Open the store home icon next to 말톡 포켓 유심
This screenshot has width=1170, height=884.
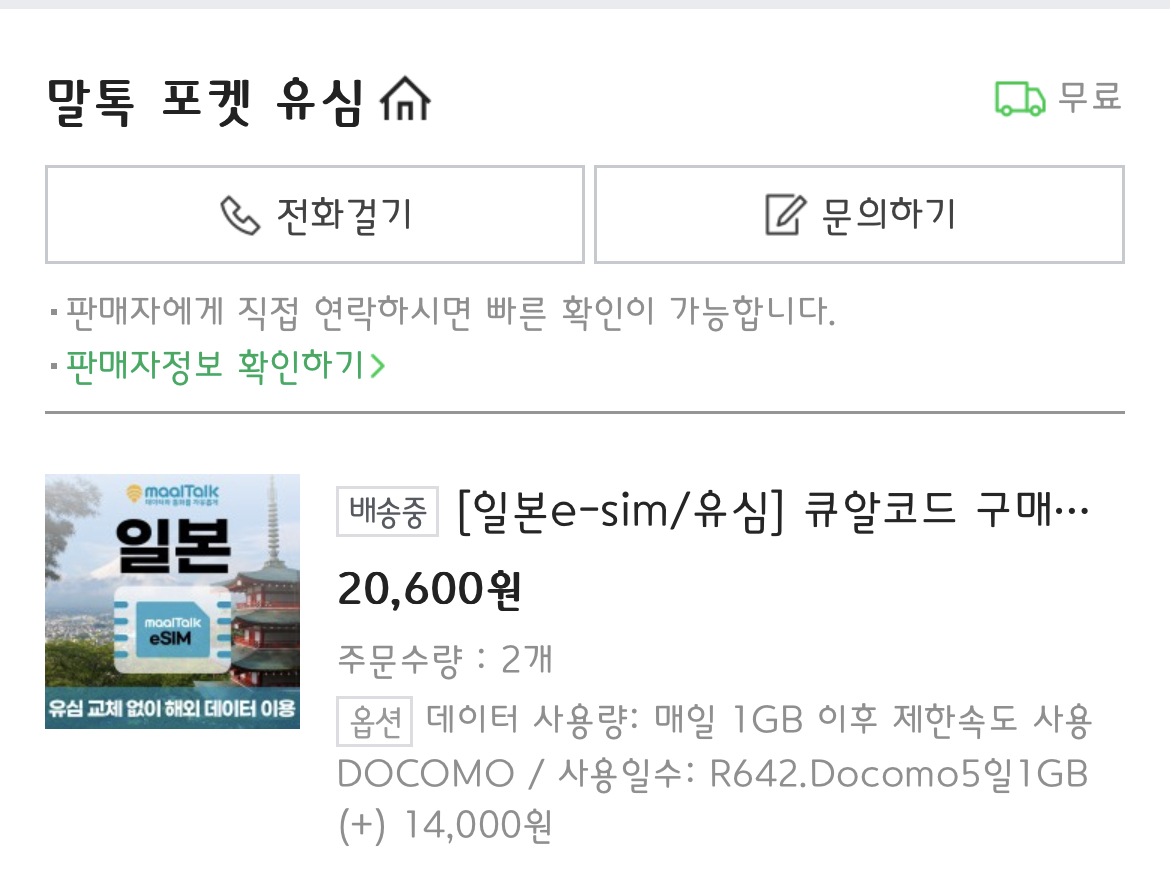[405, 99]
